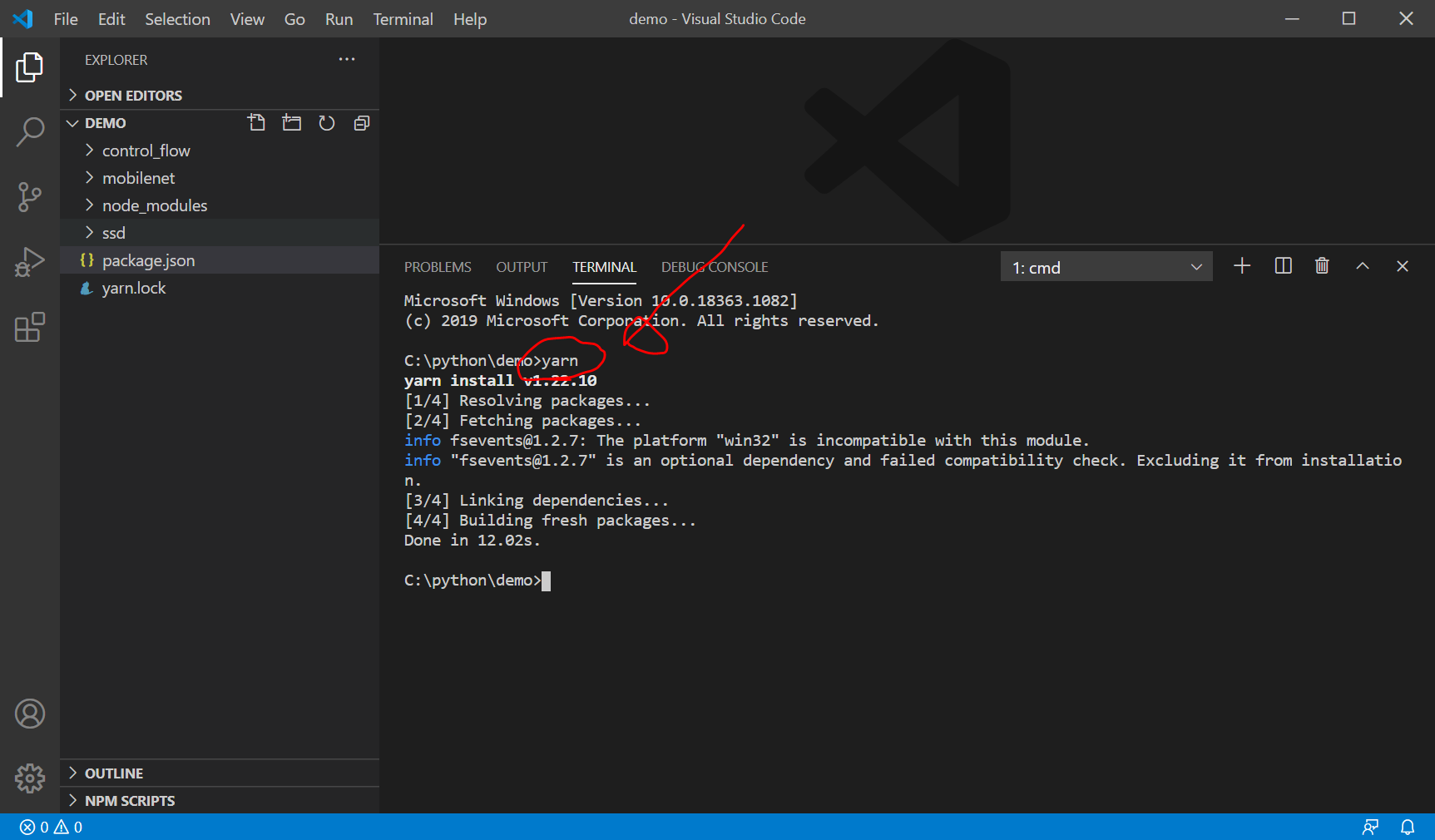Viewport: 1435px width, 840px height.
Task: Maximize the panel size with up chevron
Action: click(x=1363, y=266)
